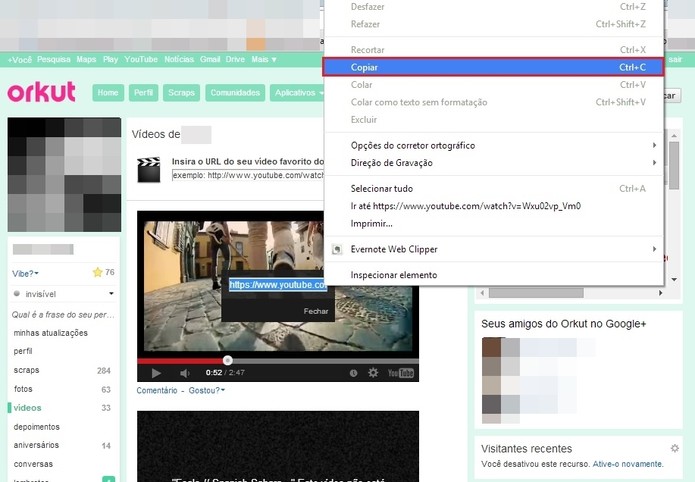
Task: Click the video progress slider handle
Action: (228, 361)
